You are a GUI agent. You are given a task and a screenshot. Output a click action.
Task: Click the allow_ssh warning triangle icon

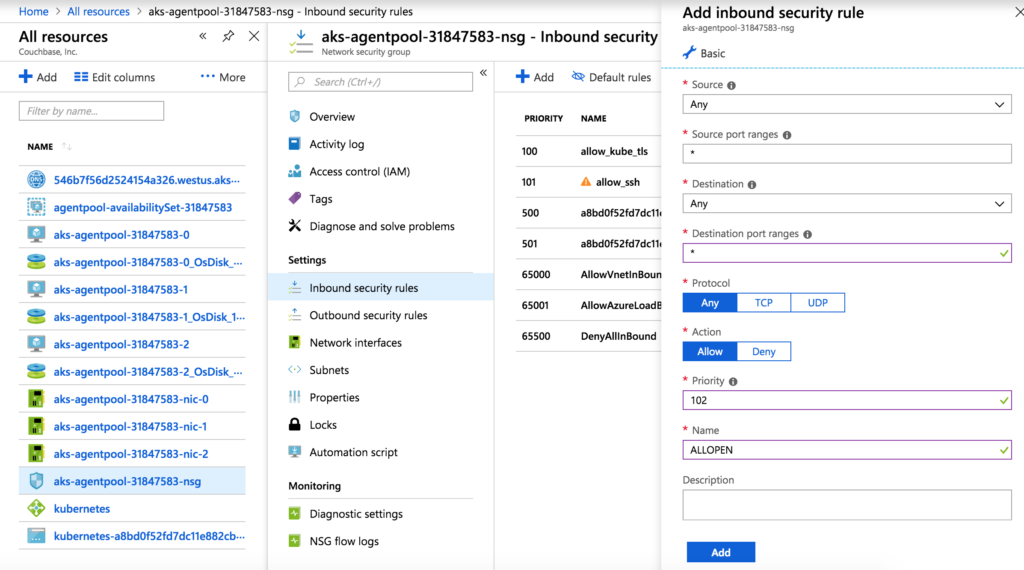coord(586,182)
